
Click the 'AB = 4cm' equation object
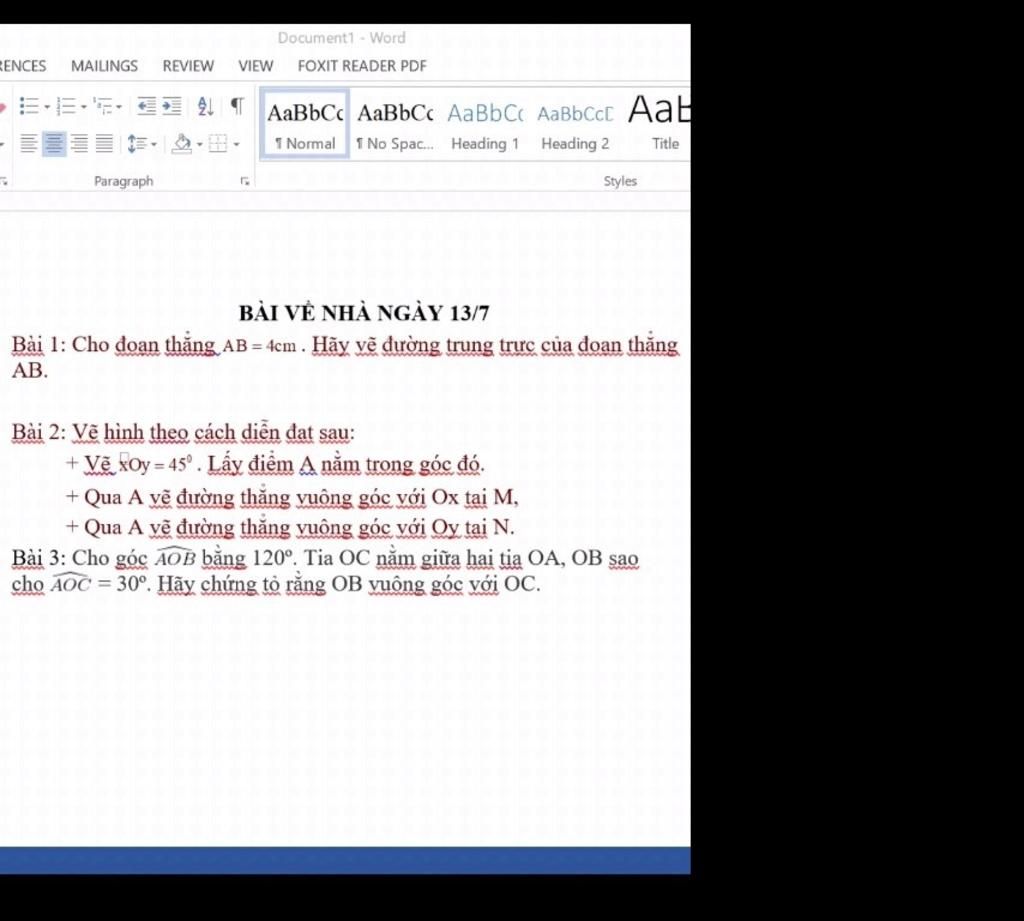pos(259,346)
